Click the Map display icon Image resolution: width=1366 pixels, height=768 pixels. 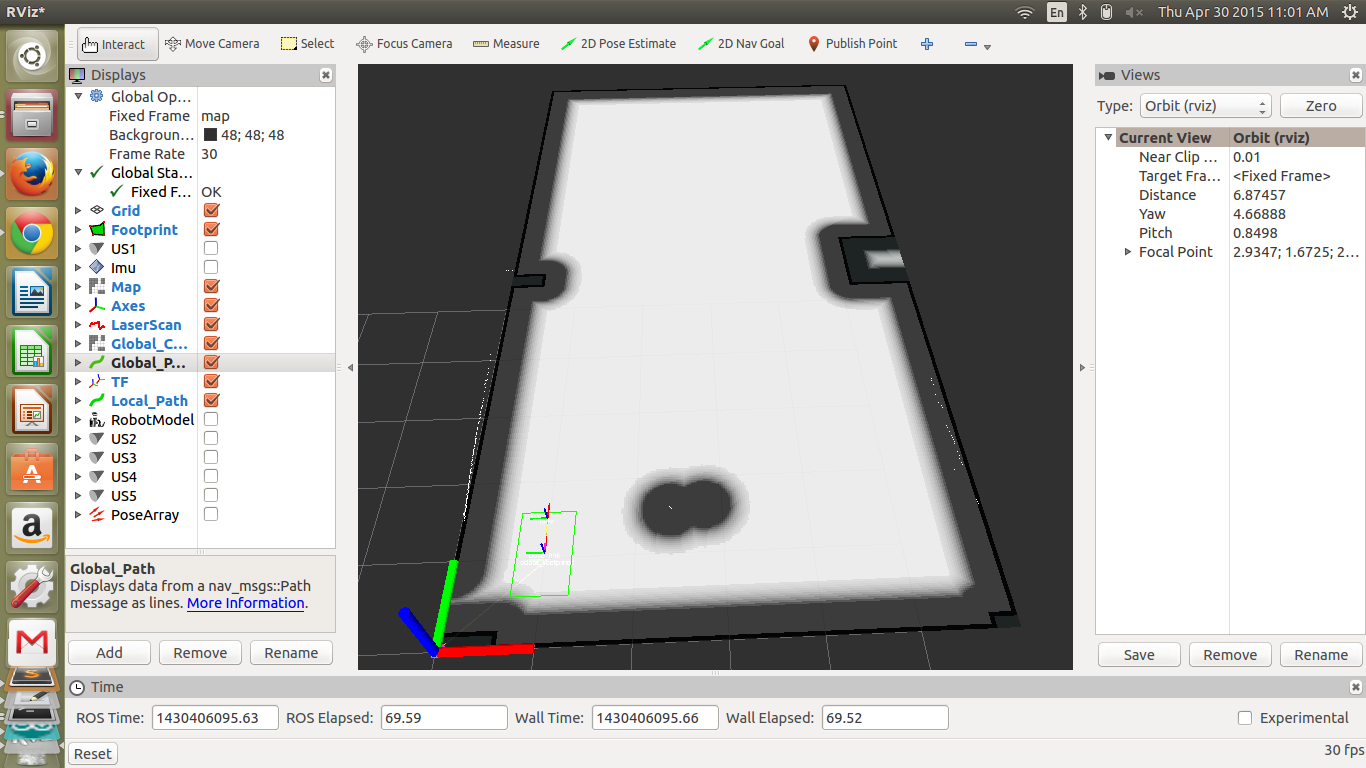(96, 286)
